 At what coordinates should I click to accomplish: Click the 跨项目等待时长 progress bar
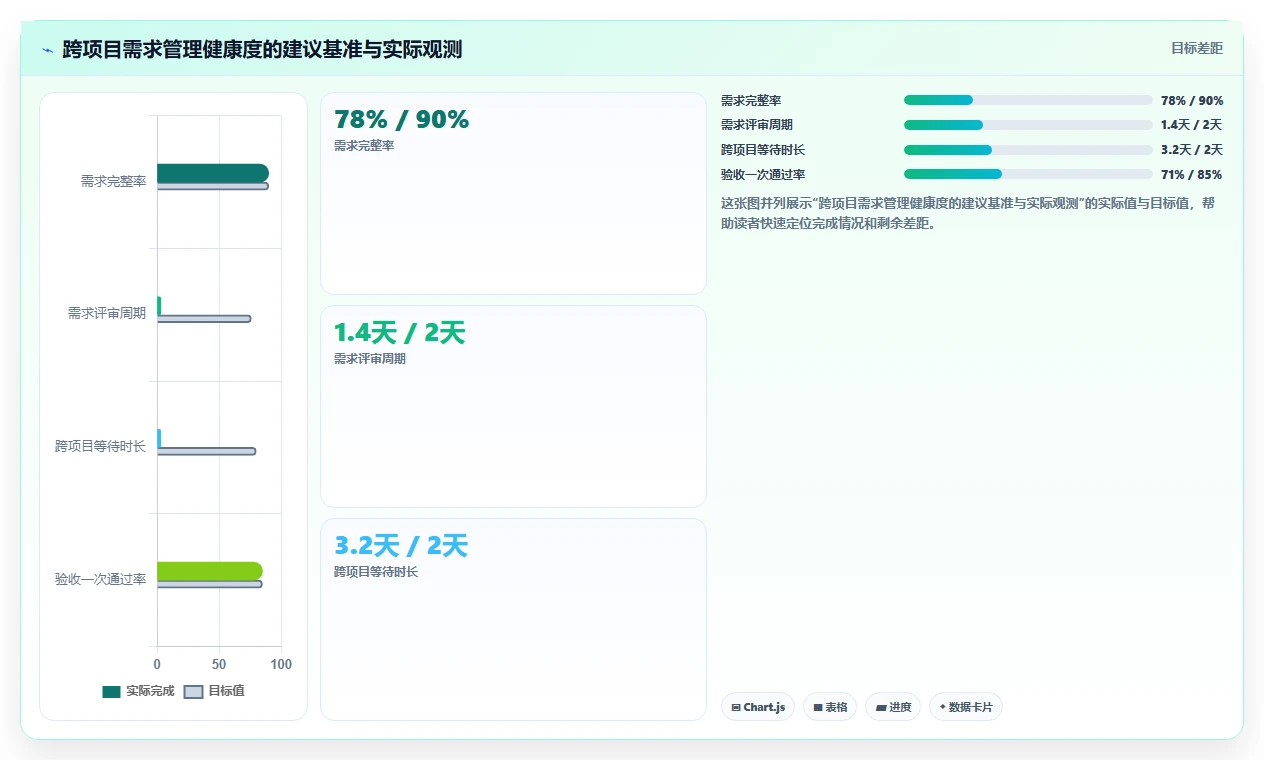pyautogui.click(x=1028, y=150)
